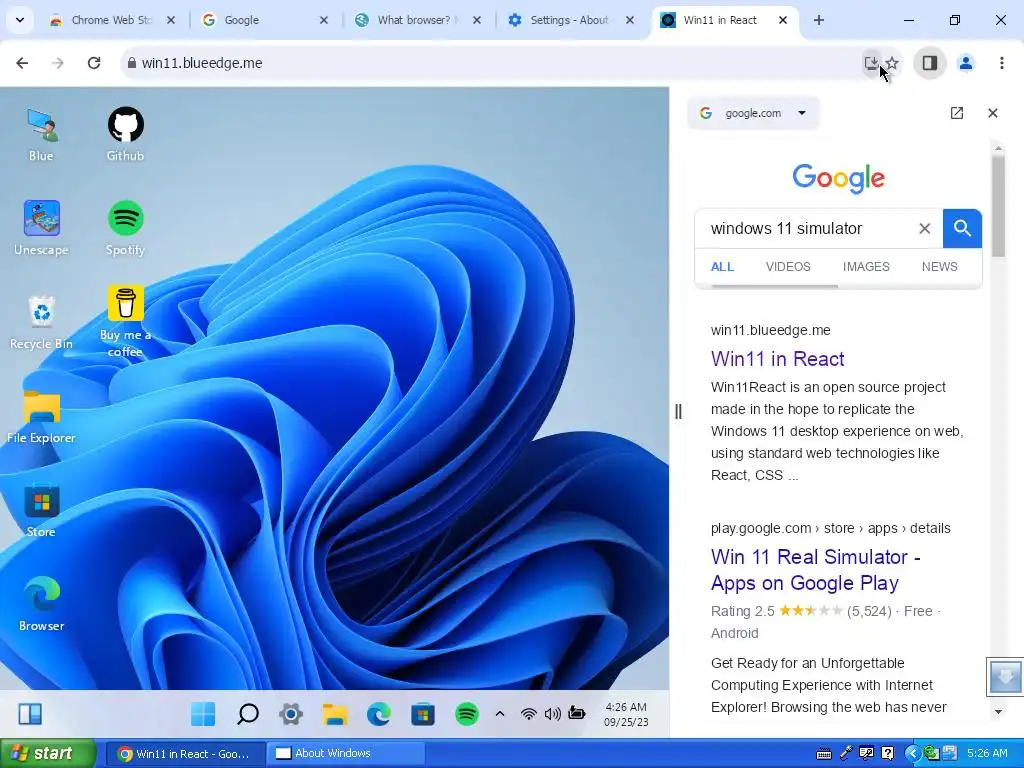The height and width of the screenshot is (768, 1024).
Task: Go back with the browser back arrow
Action: tap(22, 63)
